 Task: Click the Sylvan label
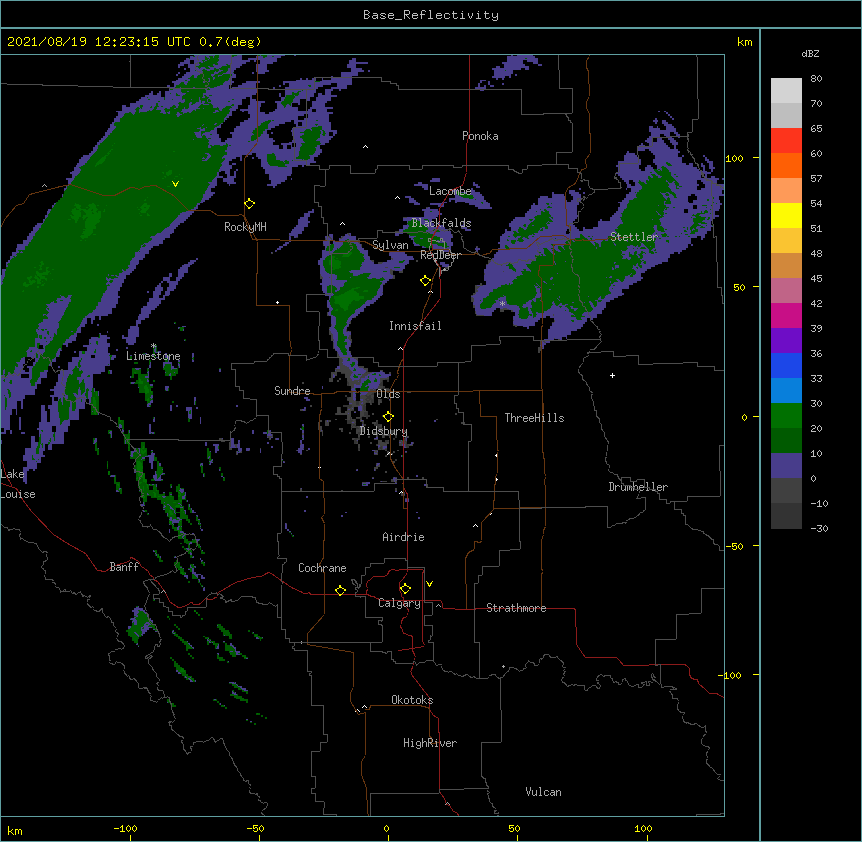click(x=390, y=245)
